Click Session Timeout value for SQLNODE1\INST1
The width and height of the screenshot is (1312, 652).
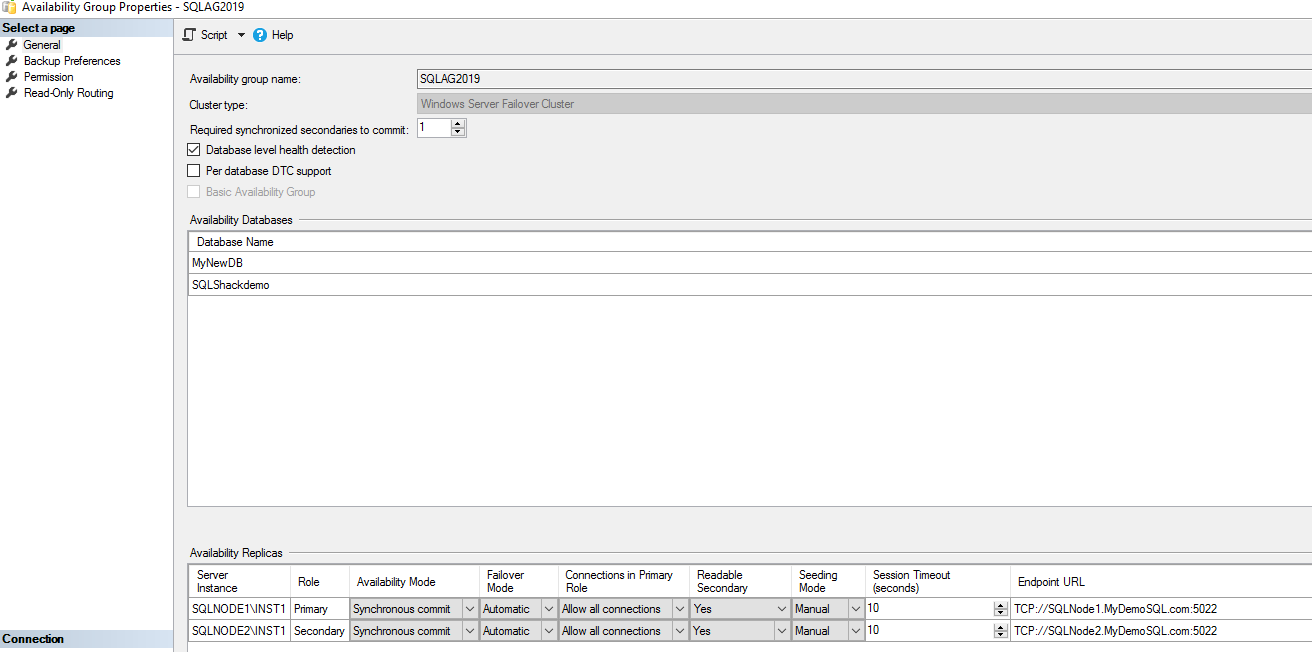(928, 609)
